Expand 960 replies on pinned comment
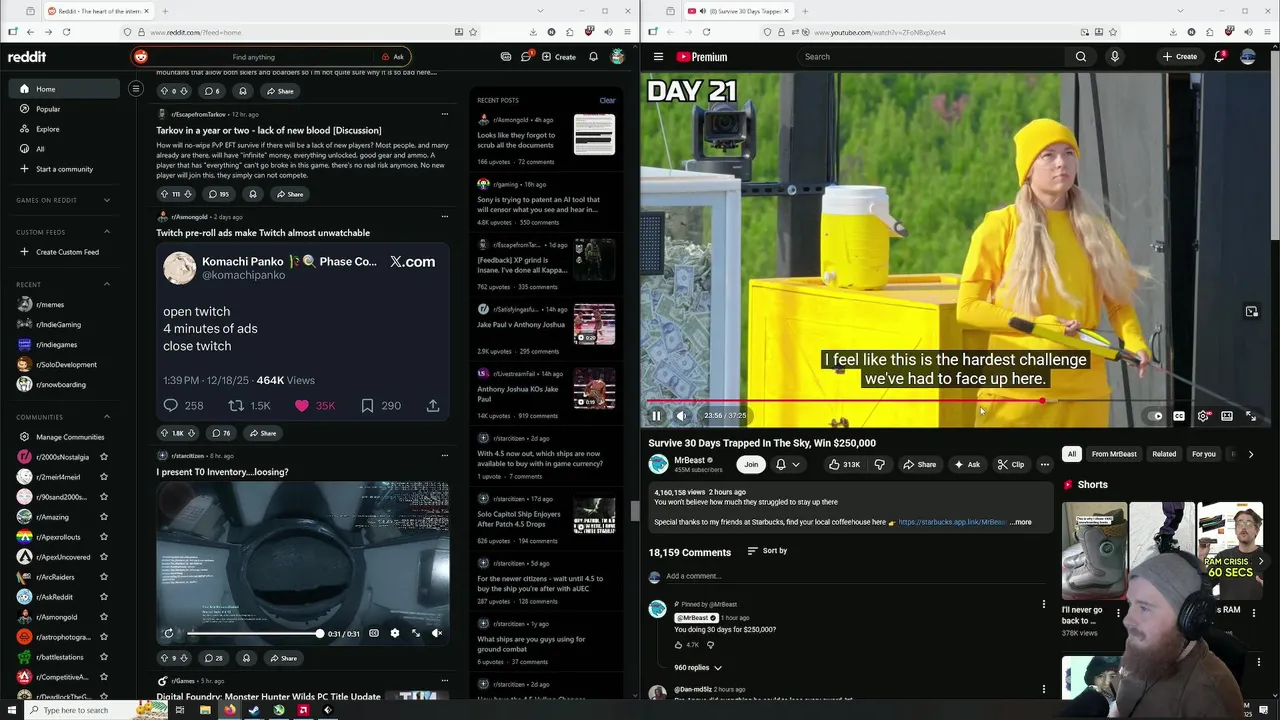 [x=698, y=667]
